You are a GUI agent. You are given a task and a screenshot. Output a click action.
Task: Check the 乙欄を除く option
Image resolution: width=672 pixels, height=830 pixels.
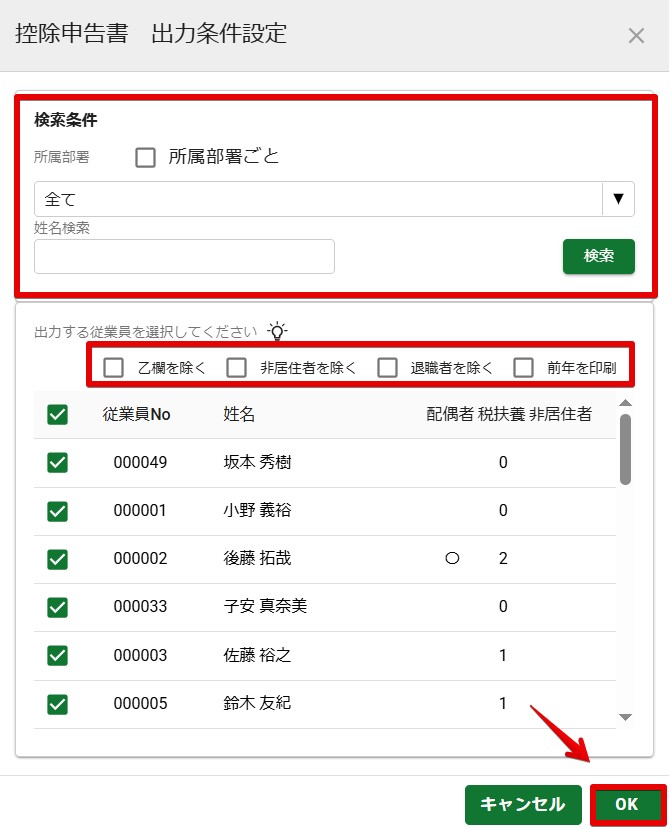[113, 367]
